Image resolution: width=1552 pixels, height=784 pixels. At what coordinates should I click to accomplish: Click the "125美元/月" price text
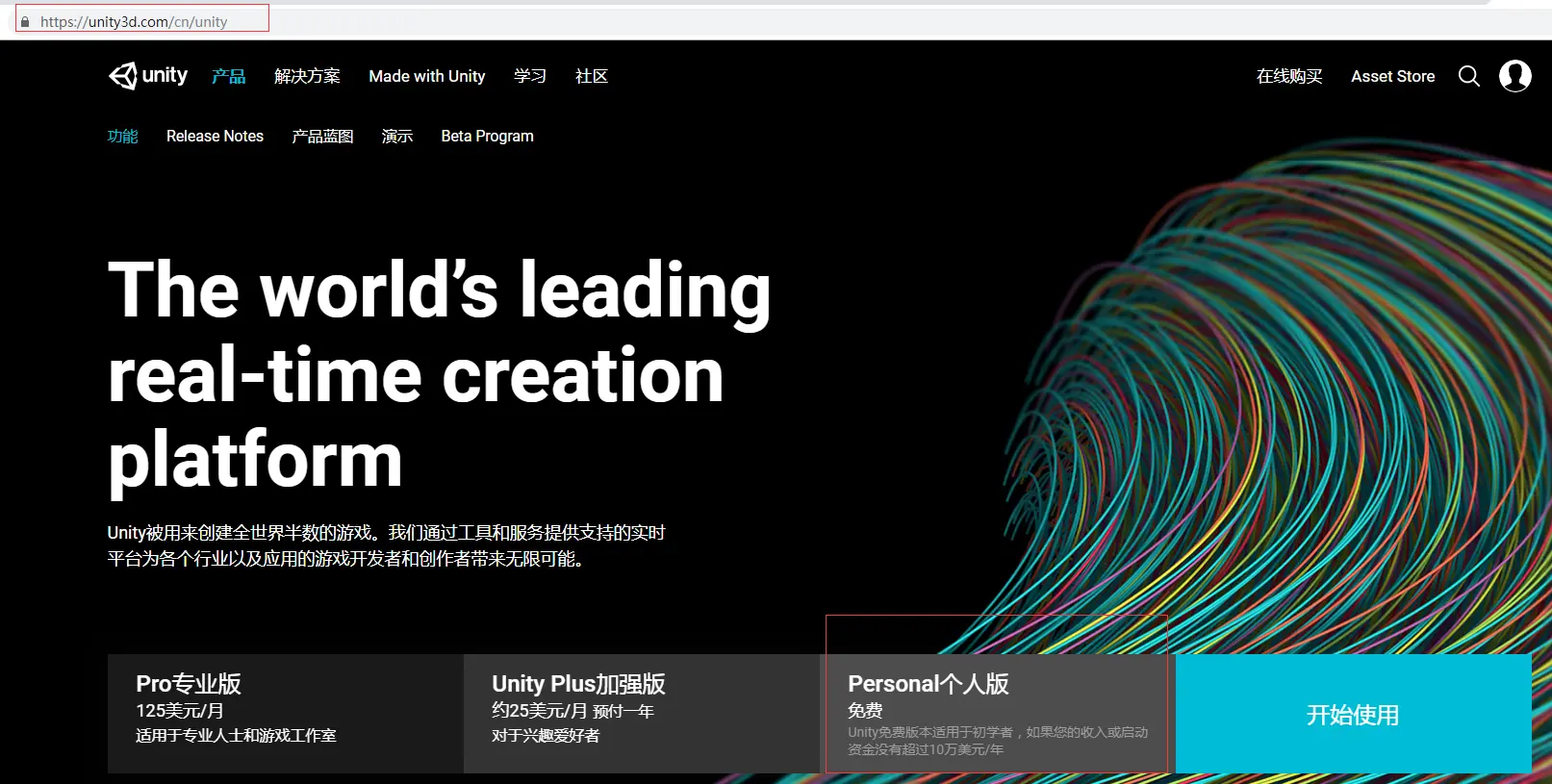tap(180, 710)
